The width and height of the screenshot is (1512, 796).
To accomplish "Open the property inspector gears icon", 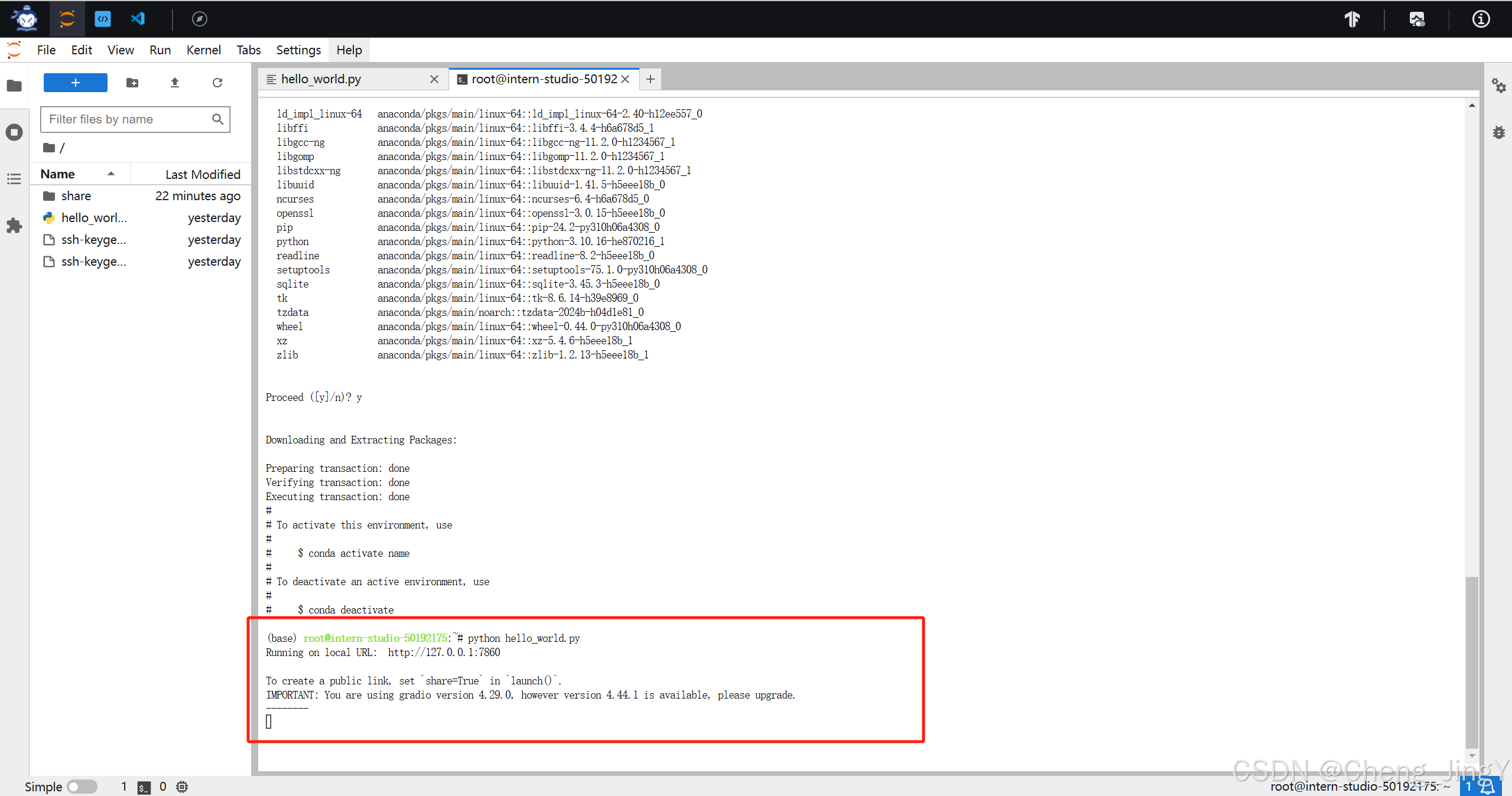I will (1498, 86).
